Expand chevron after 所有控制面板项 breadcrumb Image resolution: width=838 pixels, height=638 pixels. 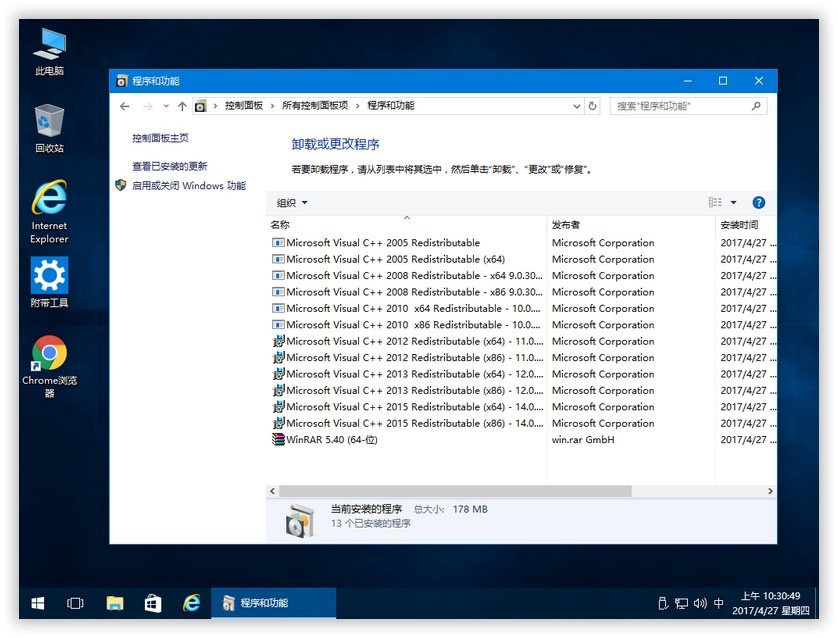[x=358, y=106]
